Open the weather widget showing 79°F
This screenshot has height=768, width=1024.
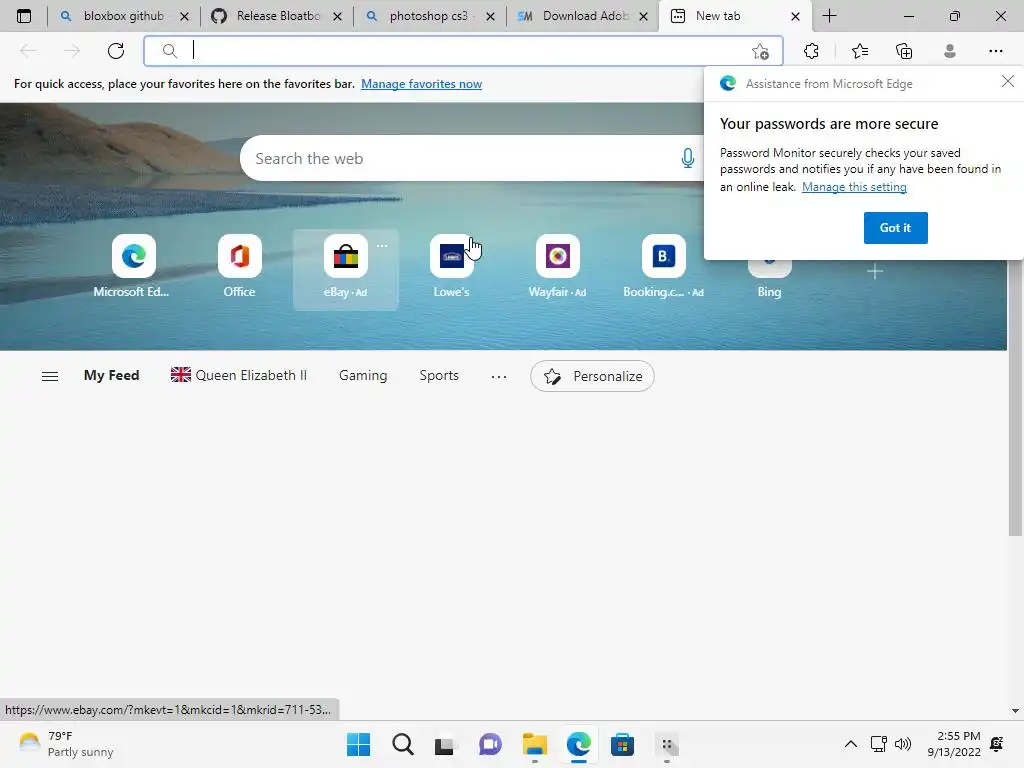(67, 744)
